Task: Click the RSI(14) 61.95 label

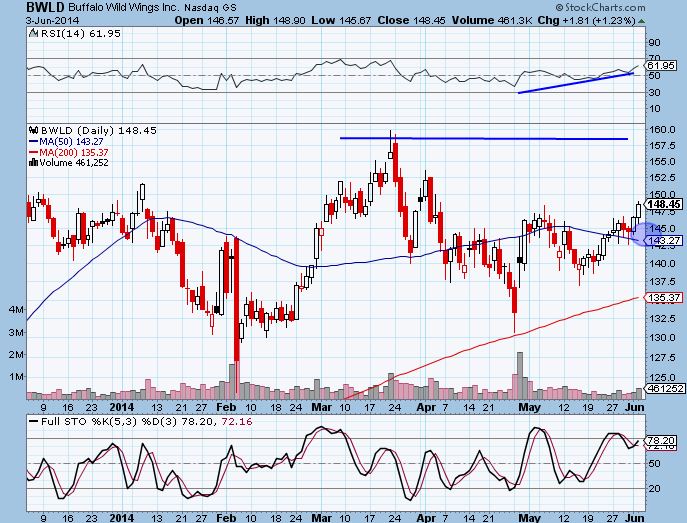Action: [x=80, y=34]
